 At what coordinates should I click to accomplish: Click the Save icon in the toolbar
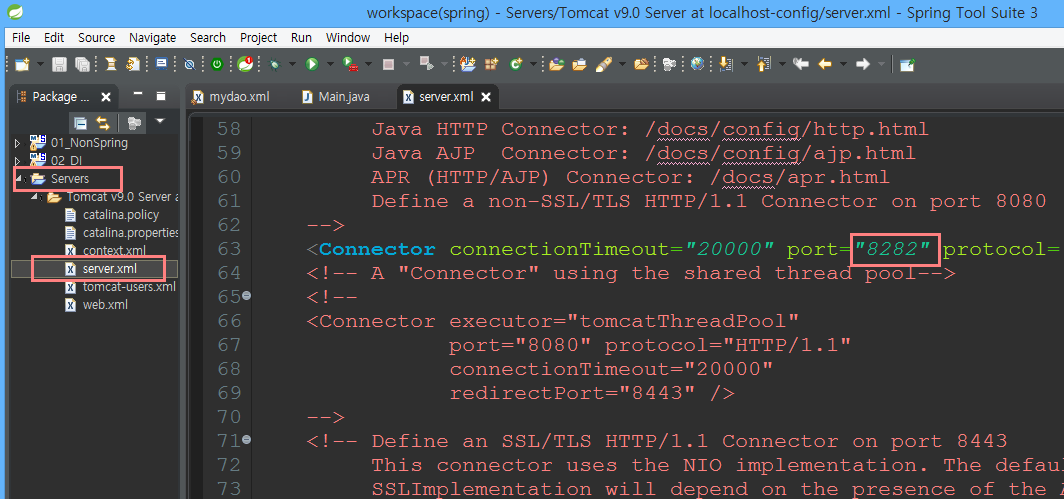59,64
